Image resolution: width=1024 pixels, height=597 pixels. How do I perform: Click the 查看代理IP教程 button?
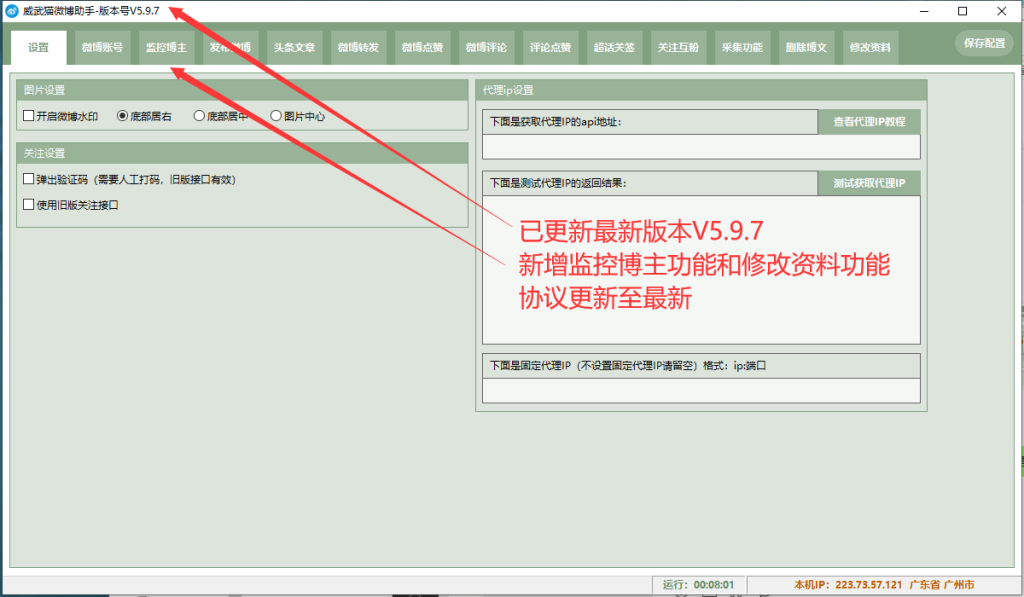click(x=869, y=122)
